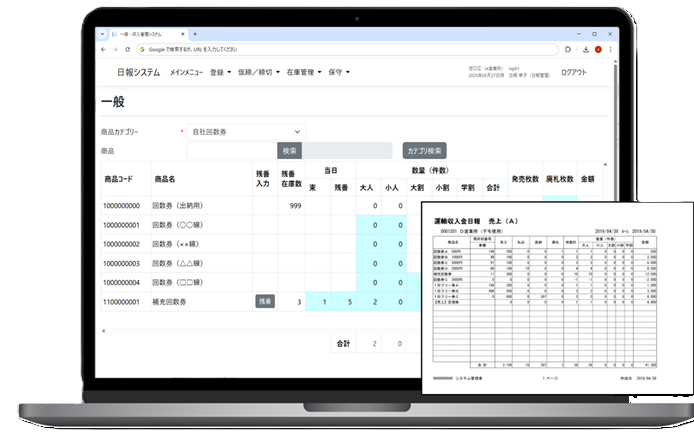Click the Google address bar field
Image resolution: width=694 pixels, height=433 pixels.
(x=347, y=50)
